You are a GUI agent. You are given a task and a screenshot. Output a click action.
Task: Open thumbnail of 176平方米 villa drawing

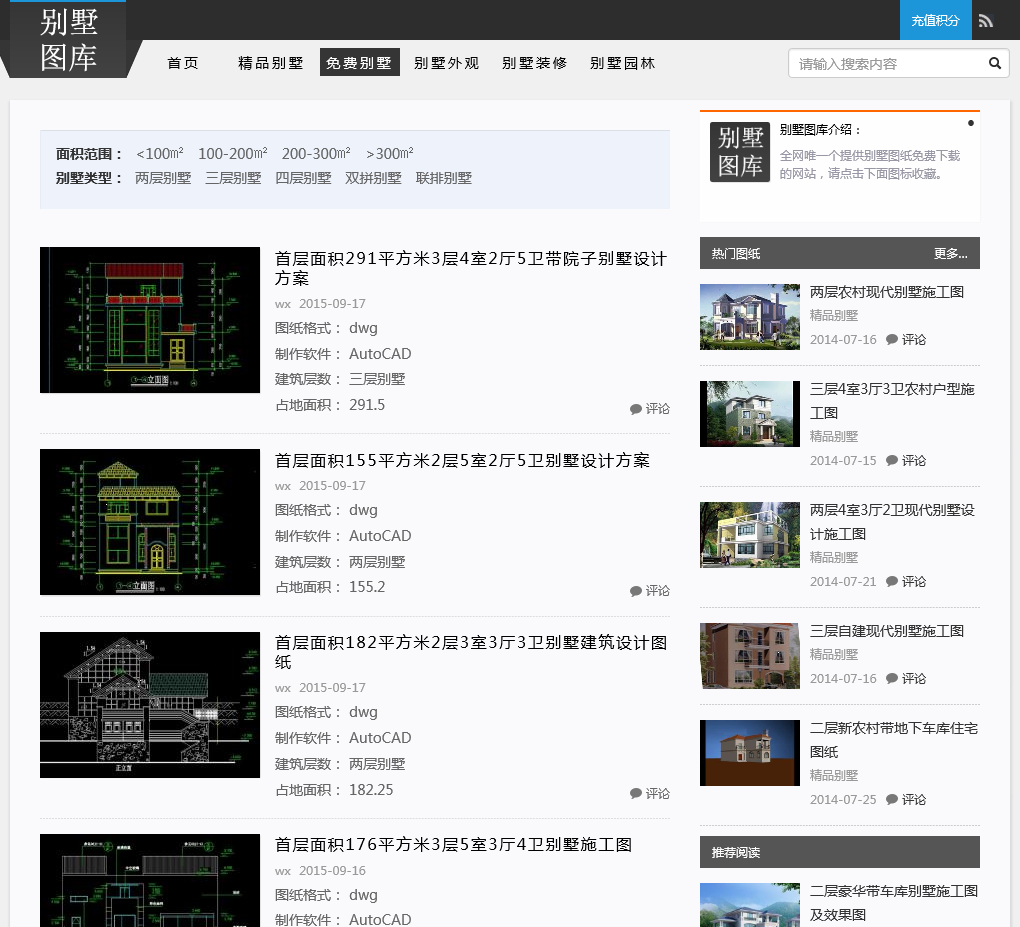(x=150, y=880)
